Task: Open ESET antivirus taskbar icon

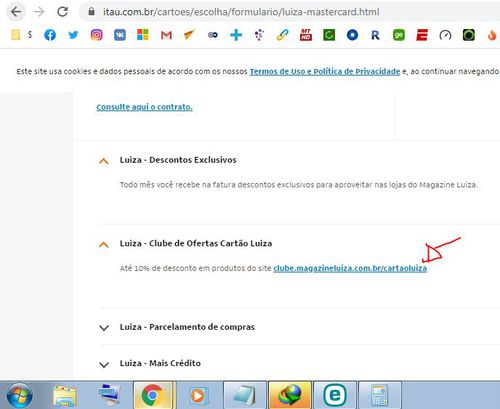Action: coord(335,395)
